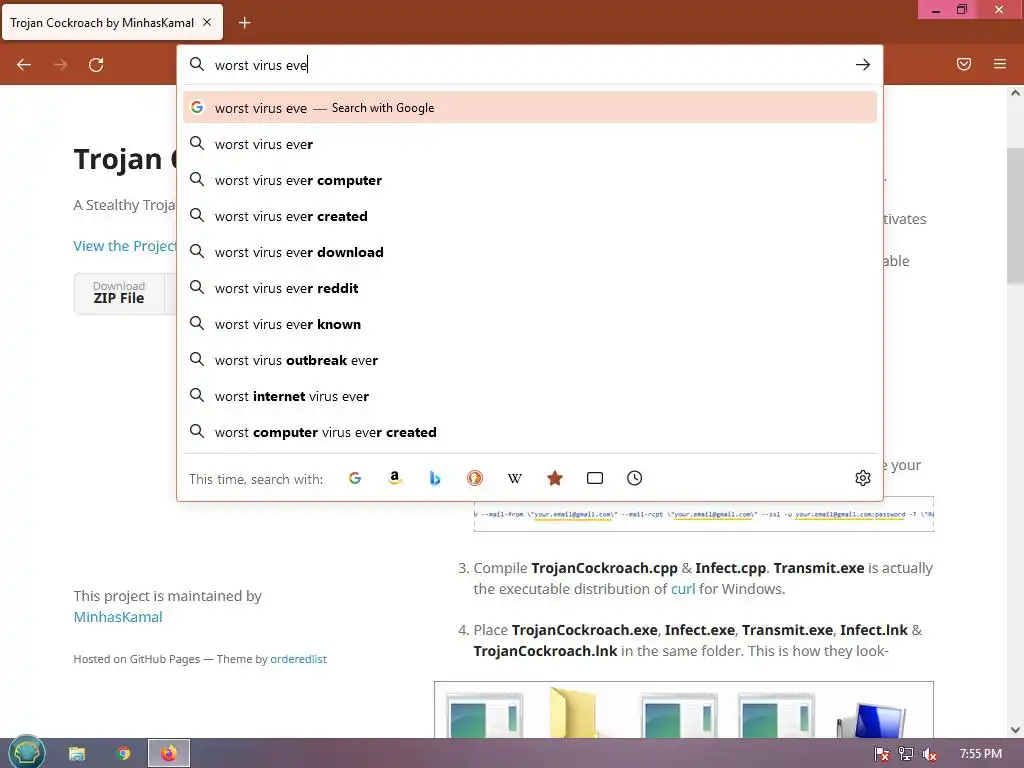Select suggestion 'worst virus ever created'
Image resolution: width=1024 pixels, height=768 pixels.
530,216
